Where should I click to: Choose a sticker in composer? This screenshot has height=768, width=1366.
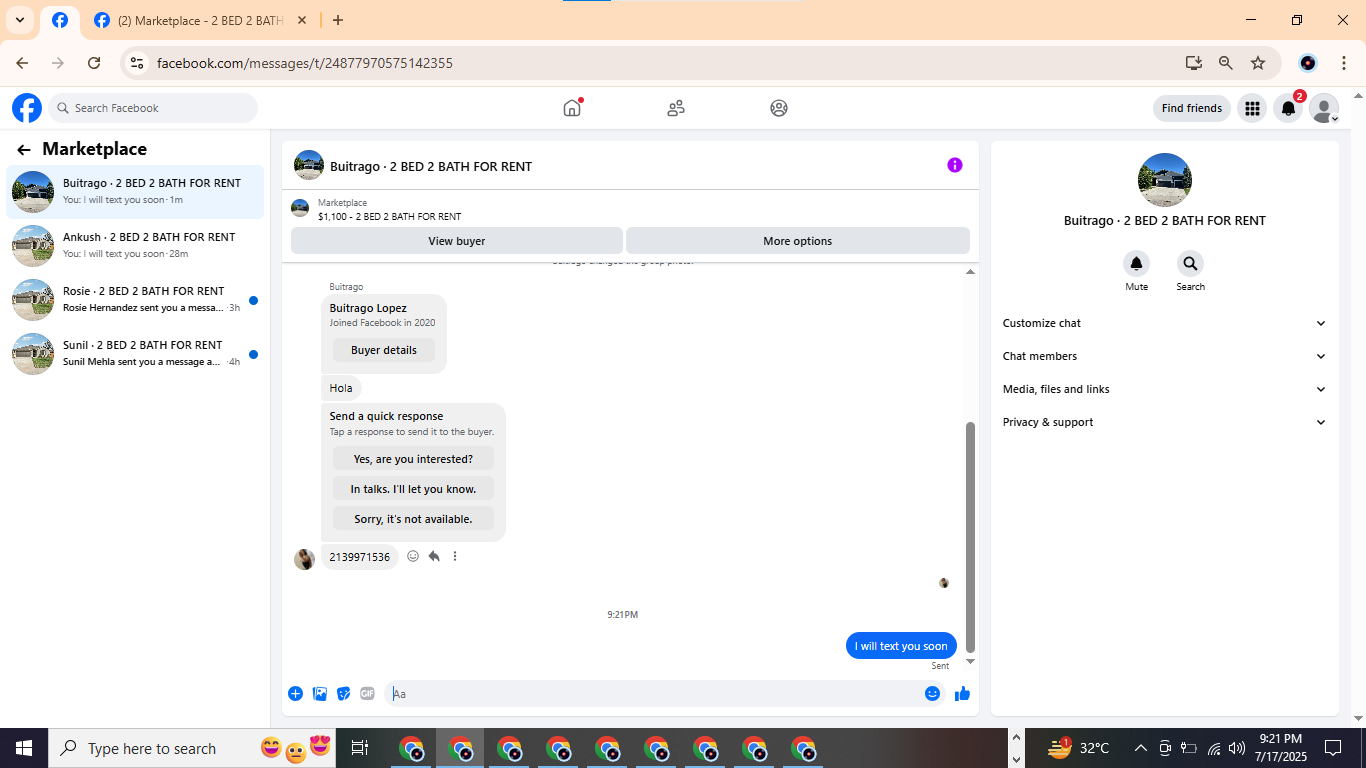click(x=344, y=694)
